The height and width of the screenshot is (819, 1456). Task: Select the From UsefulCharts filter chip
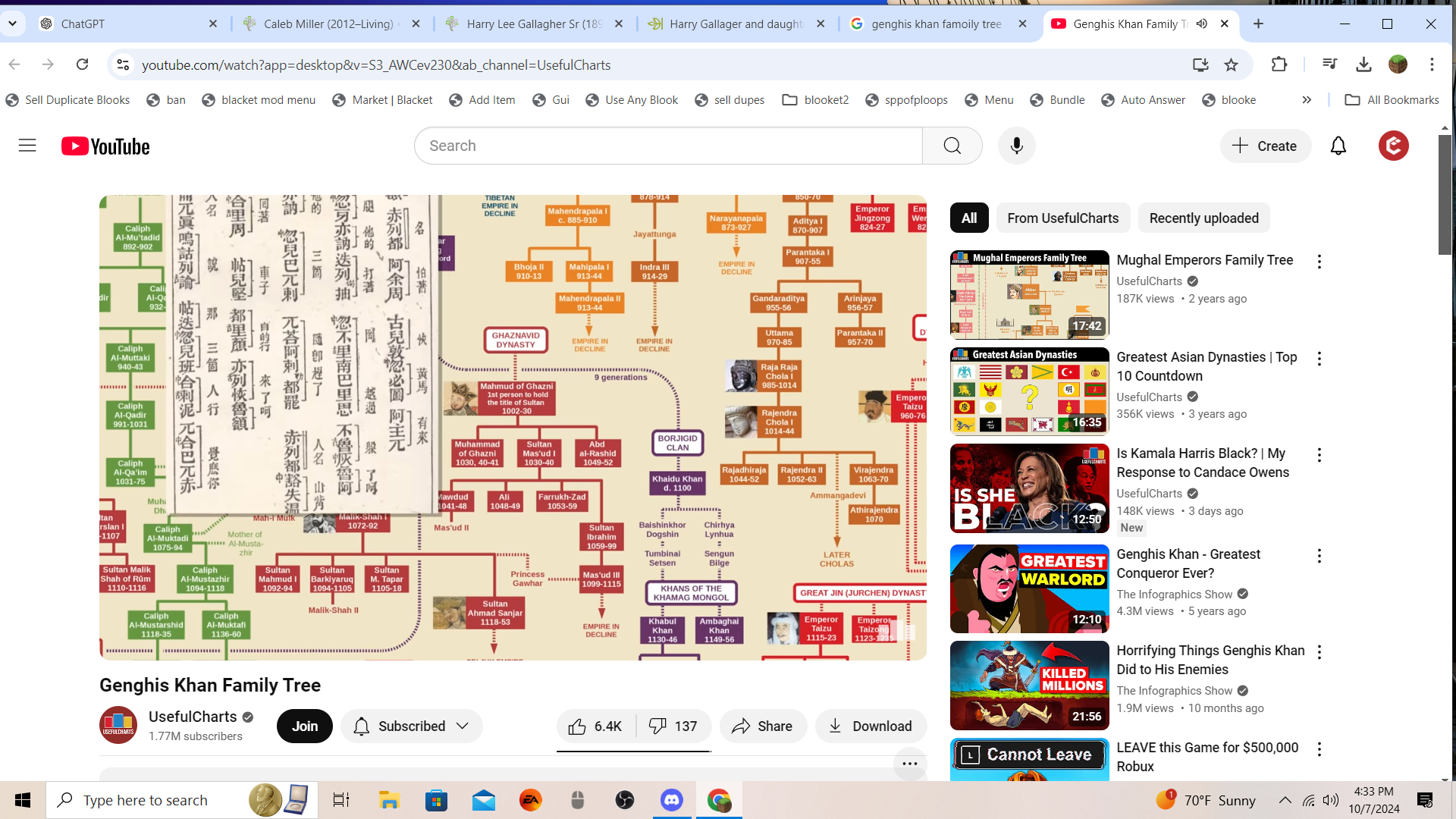[x=1062, y=218]
